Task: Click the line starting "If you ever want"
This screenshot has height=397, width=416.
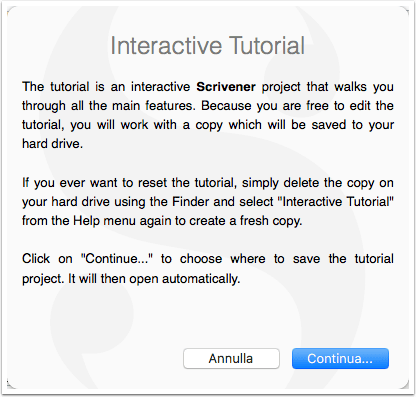Action: click(x=208, y=183)
